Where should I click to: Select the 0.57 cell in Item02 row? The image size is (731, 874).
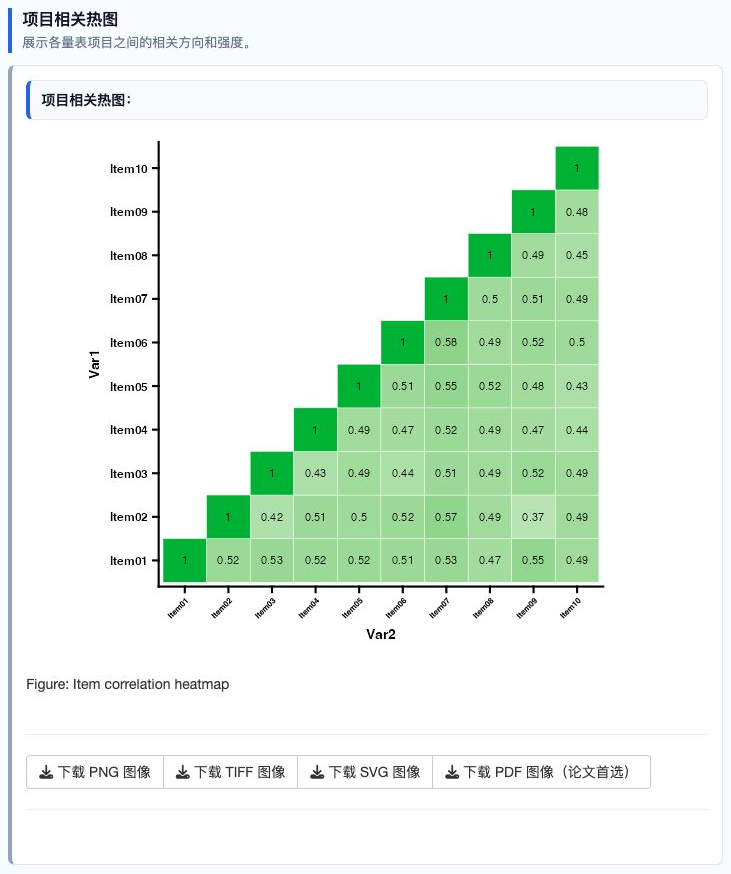pyautogui.click(x=446, y=517)
